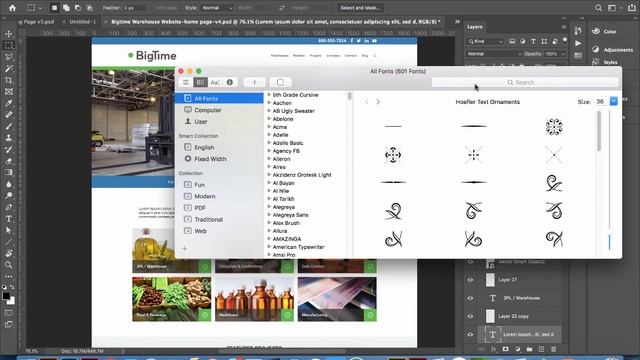Select the Hand tool

pyautogui.click(x=9, y=253)
